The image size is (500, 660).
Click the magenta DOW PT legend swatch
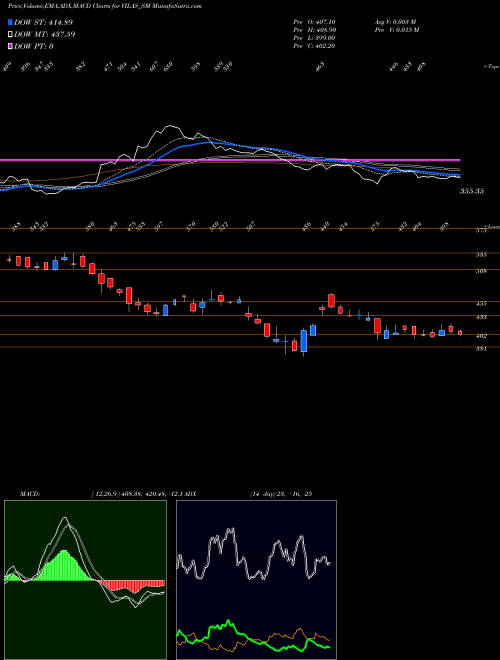tap(10, 46)
